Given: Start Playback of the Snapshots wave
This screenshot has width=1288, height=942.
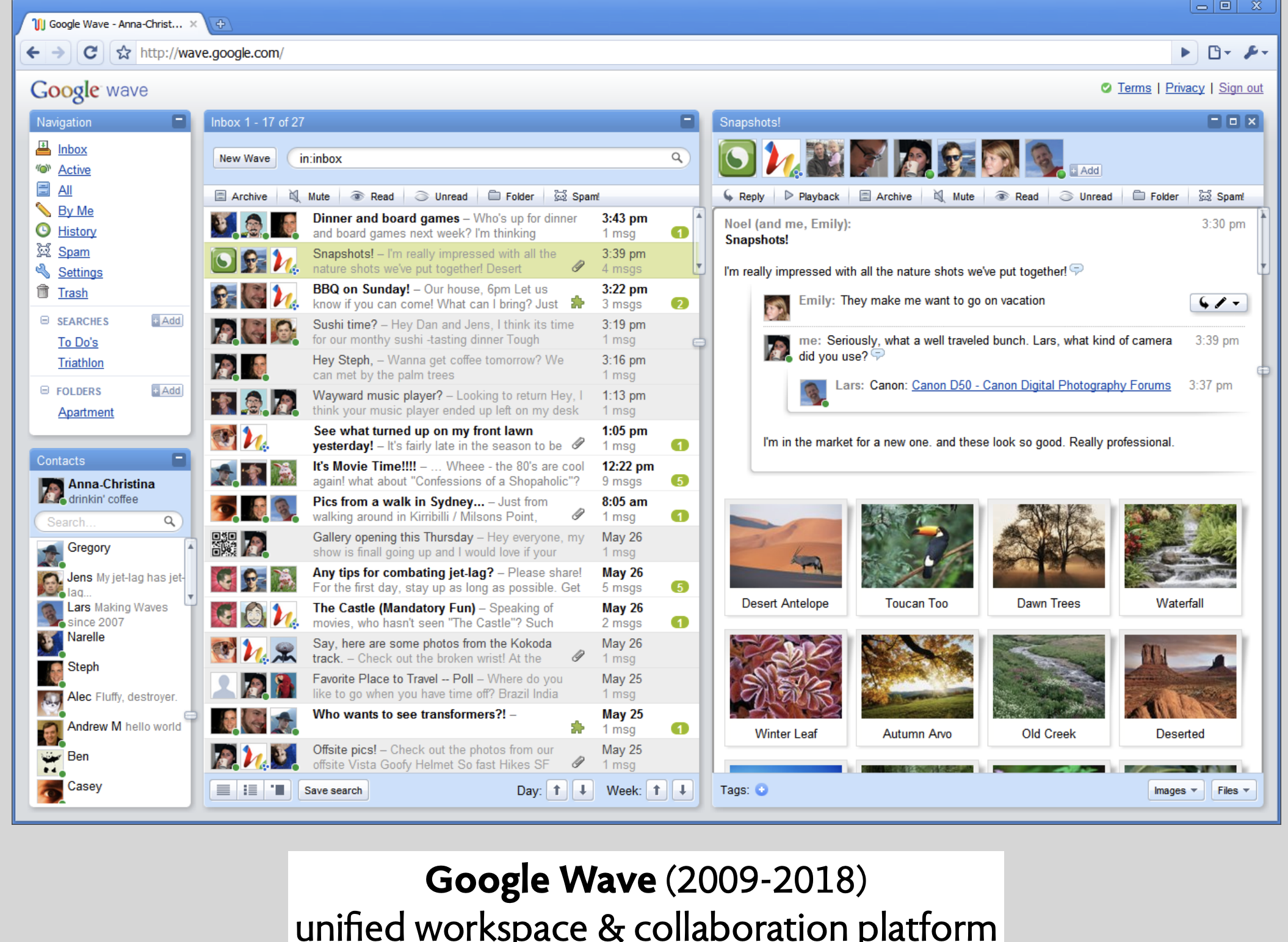Looking at the screenshot, I should point(812,196).
